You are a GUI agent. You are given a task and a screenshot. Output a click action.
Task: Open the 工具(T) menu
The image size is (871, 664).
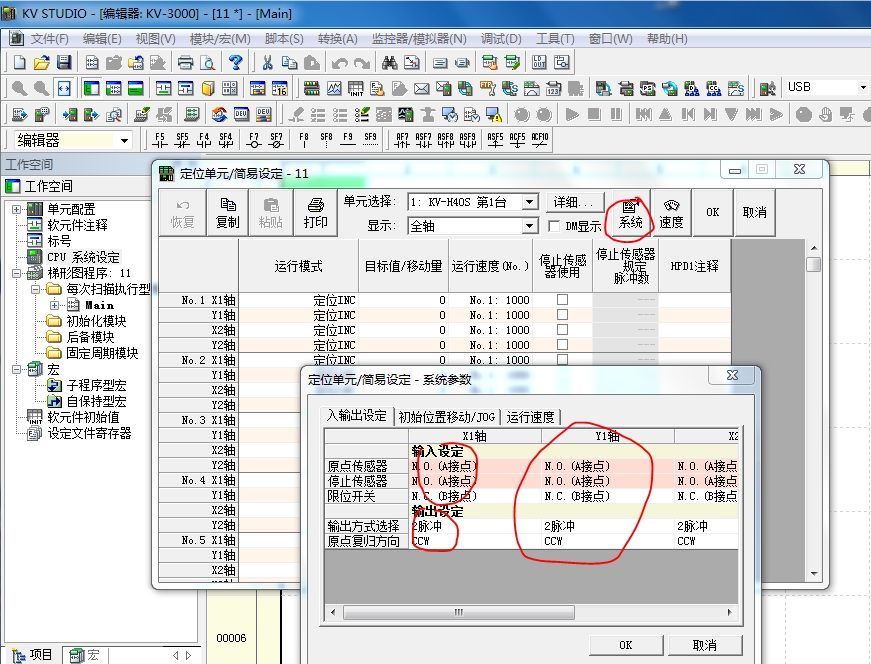coord(555,39)
